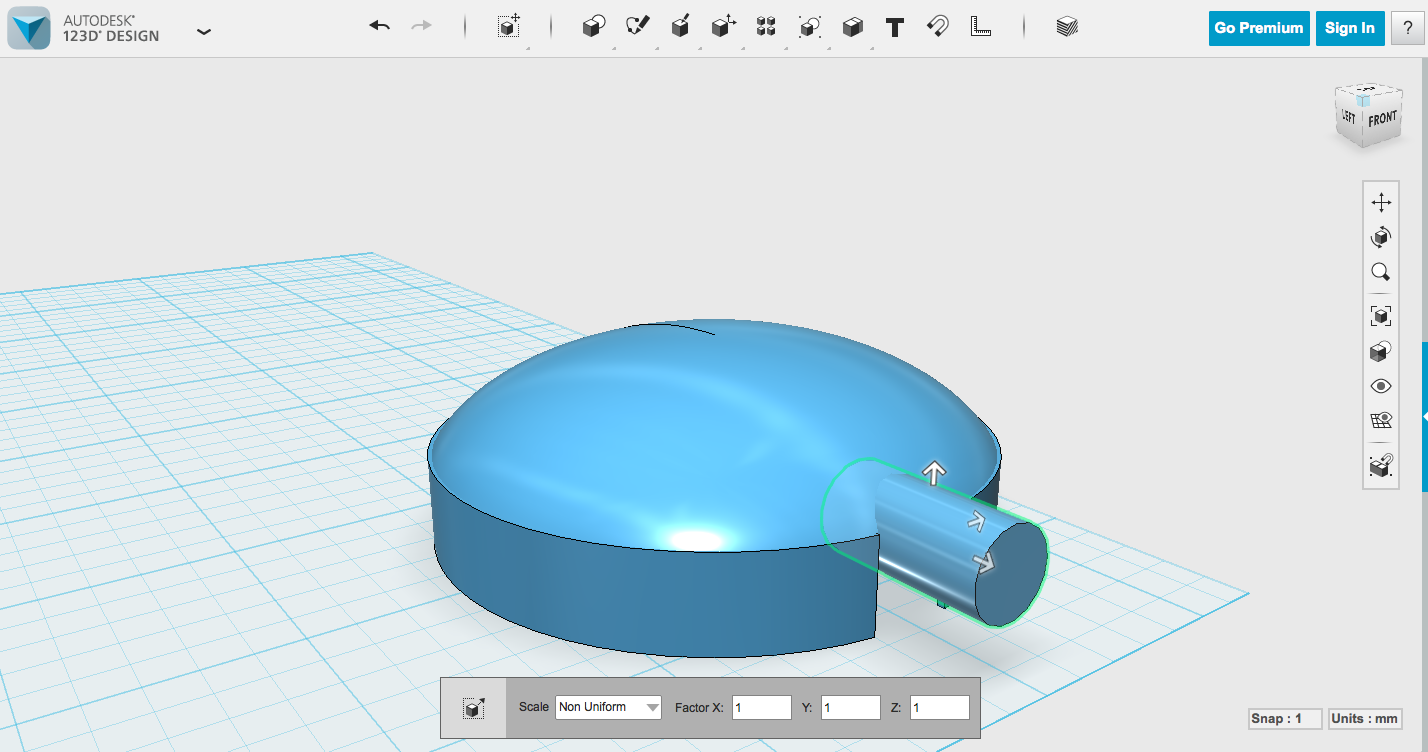
Task: Click FRONT on the view cube
Action: point(1385,115)
